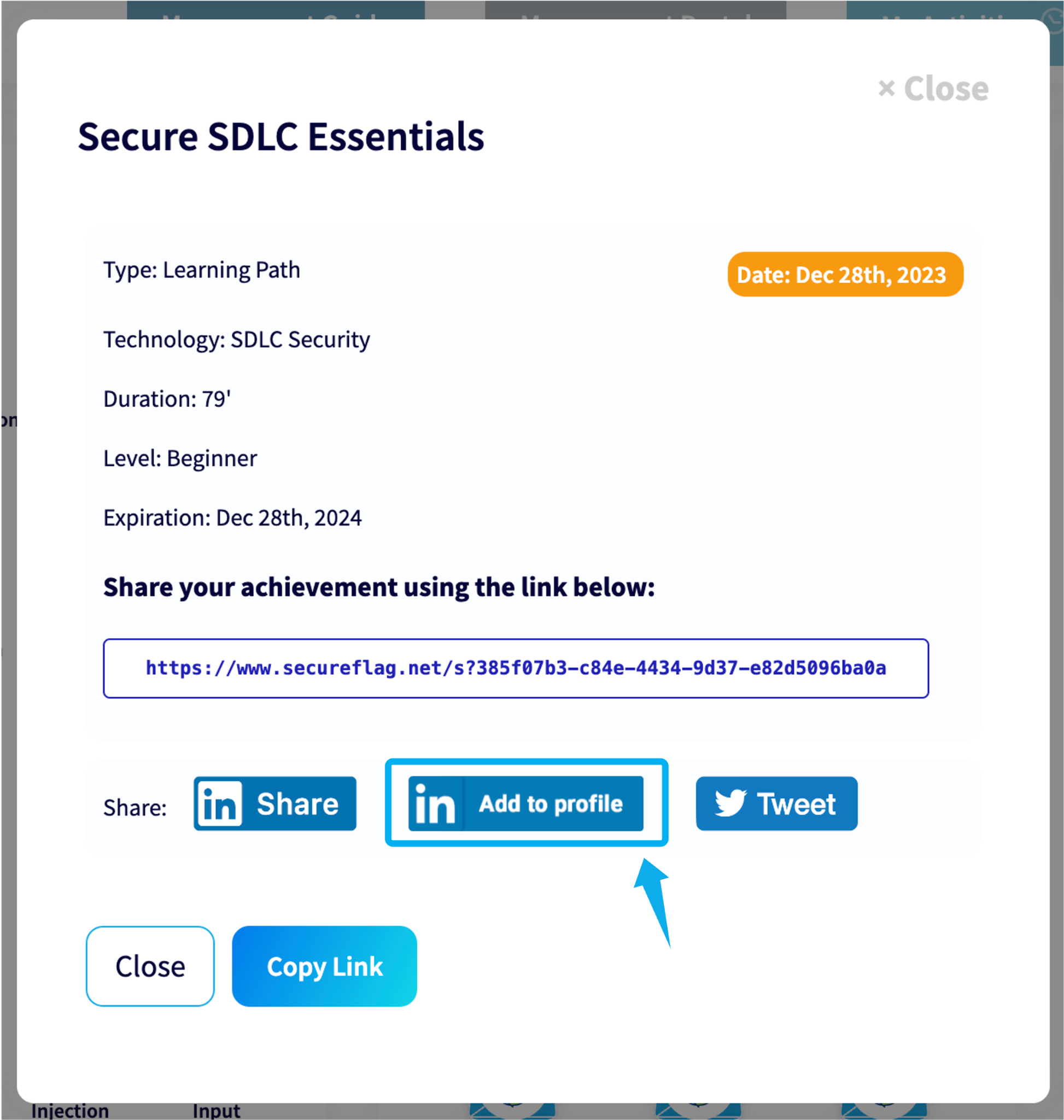The width and height of the screenshot is (1064, 1120).
Task: Dismiss dialog with top-right × Close
Action: click(x=933, y=89)
